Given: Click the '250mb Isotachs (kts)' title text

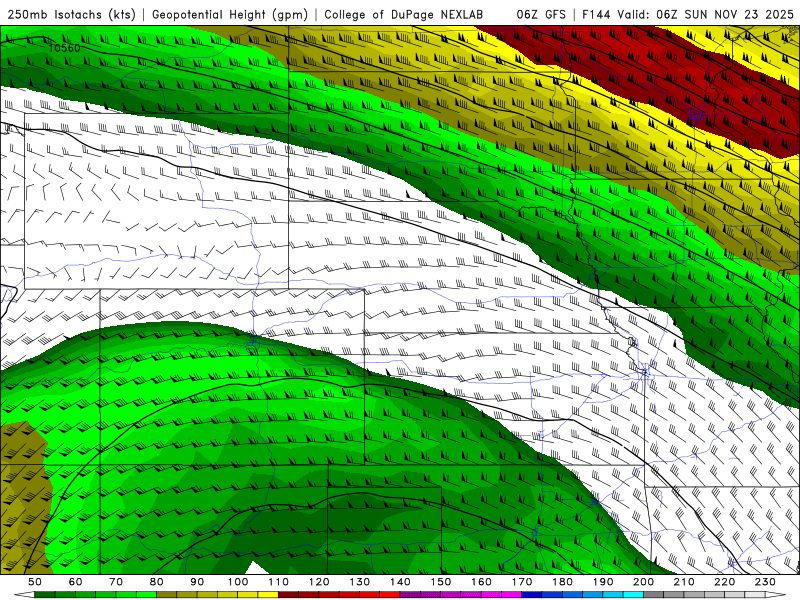Looking at the screenshot, I should pyautogui.click(x=71, y=14).
